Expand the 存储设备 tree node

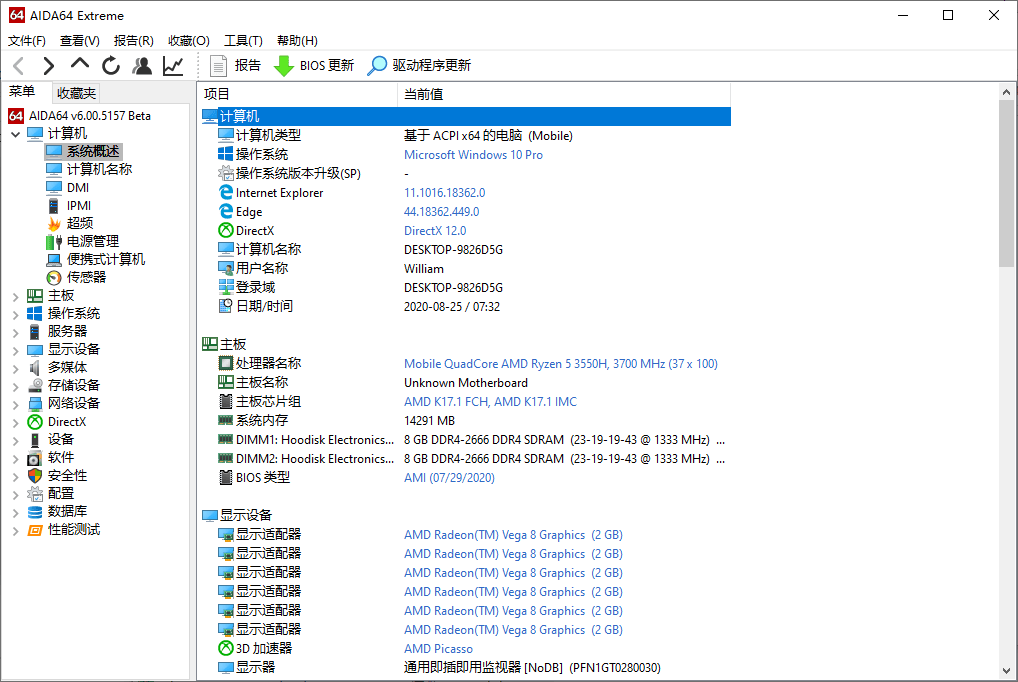pos(16,386)
